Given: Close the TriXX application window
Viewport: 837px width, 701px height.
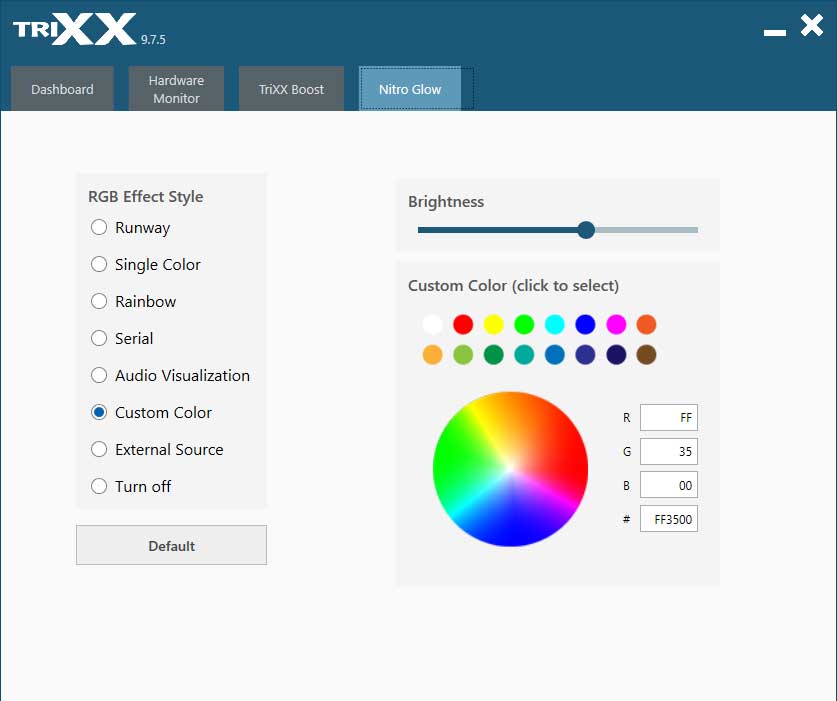Looking at the screenshot, I should point(811,25).
